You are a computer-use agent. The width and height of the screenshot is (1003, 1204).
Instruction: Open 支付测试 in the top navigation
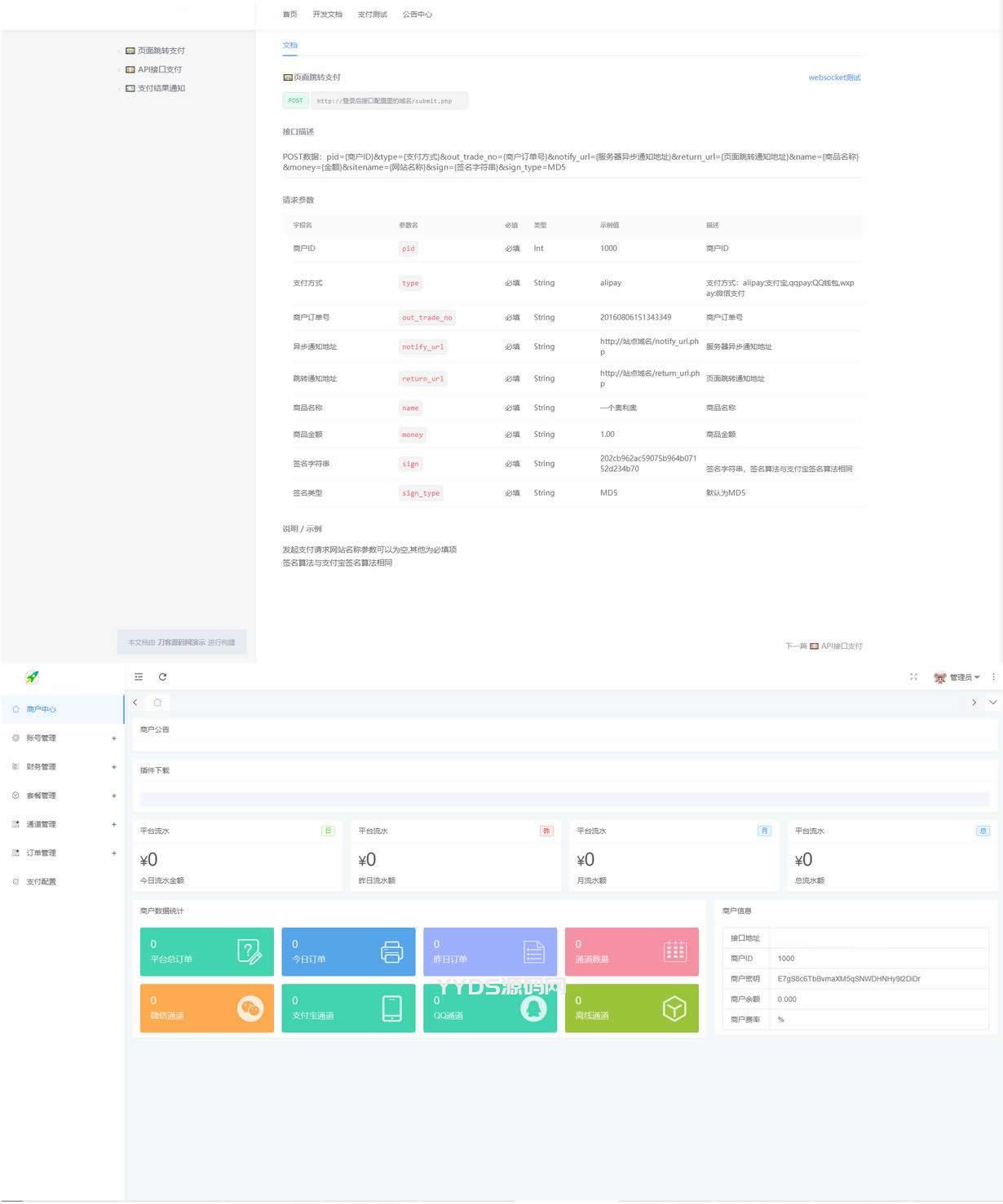[372, 15]
